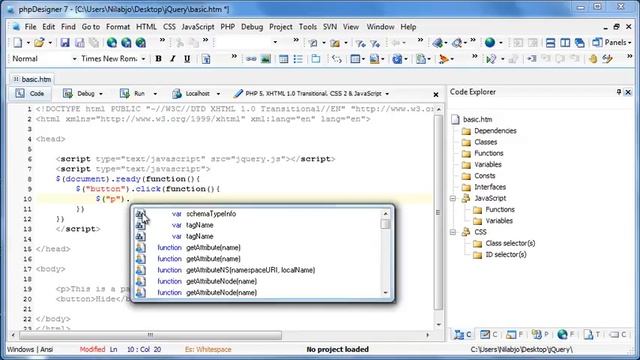Screen dimensions: 640x360
Task: Open the Edit menu
Action: point(49,27)
